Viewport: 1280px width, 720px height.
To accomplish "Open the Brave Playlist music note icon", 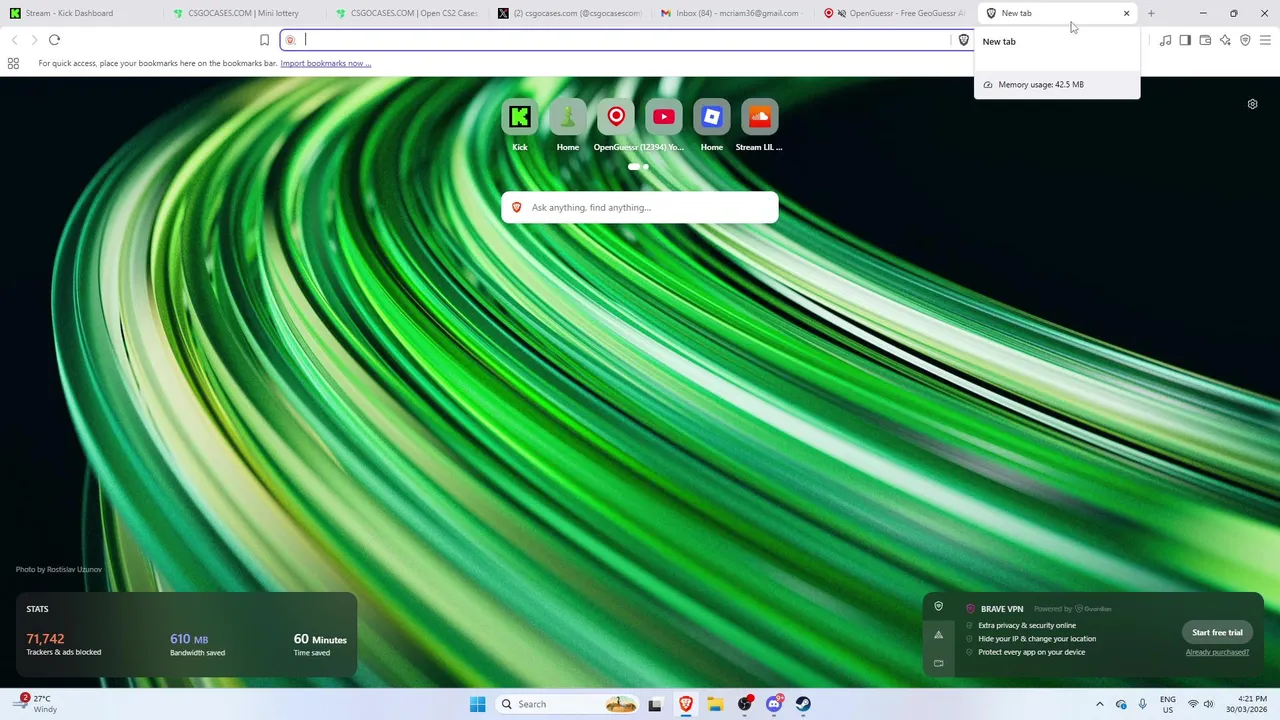I will pos(1165,40).
